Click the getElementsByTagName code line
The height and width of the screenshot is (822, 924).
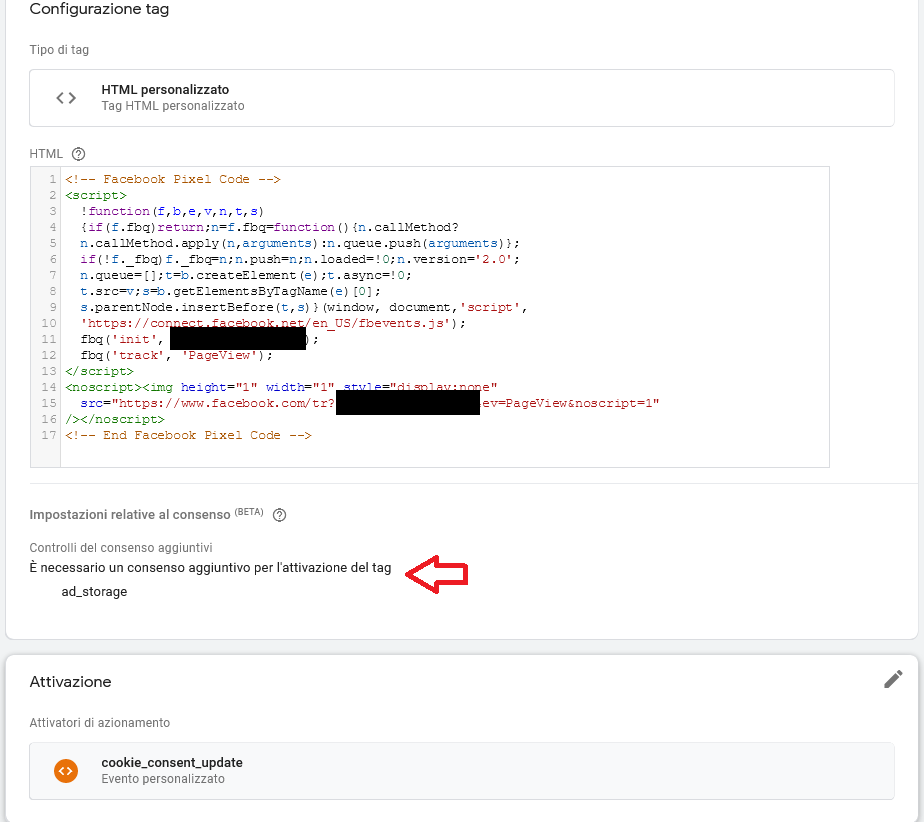(230, 292)
